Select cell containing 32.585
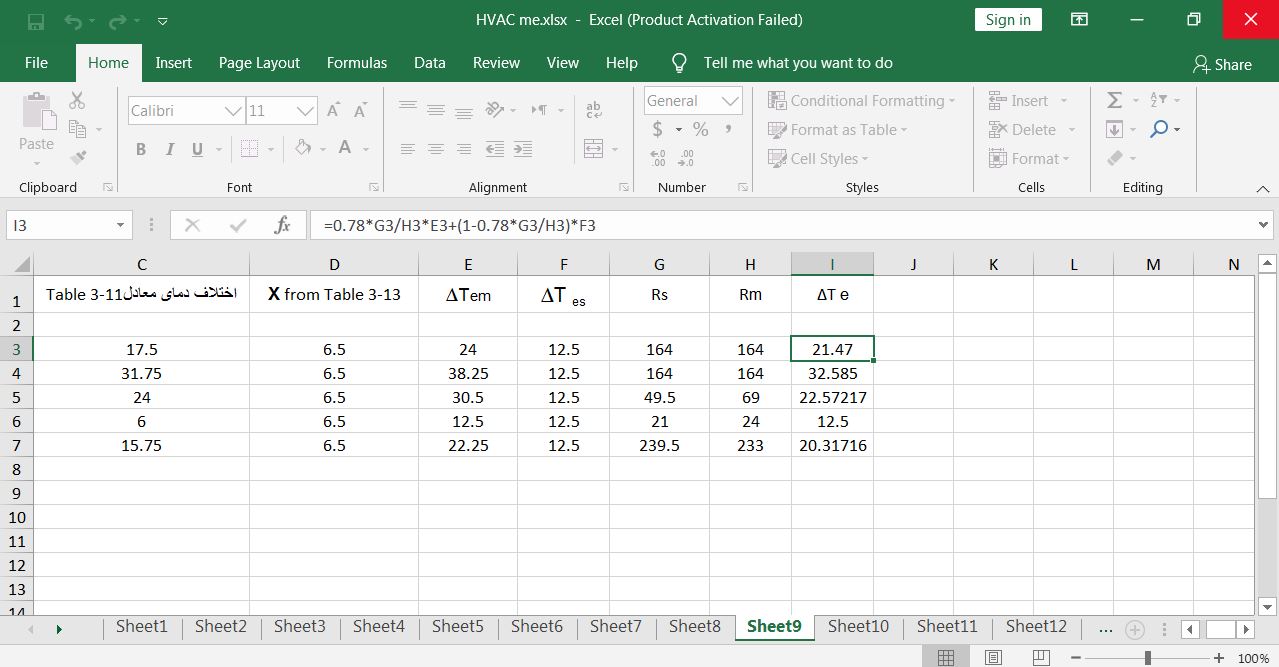Screen dimensions: 1279x667 click(832, 373)
